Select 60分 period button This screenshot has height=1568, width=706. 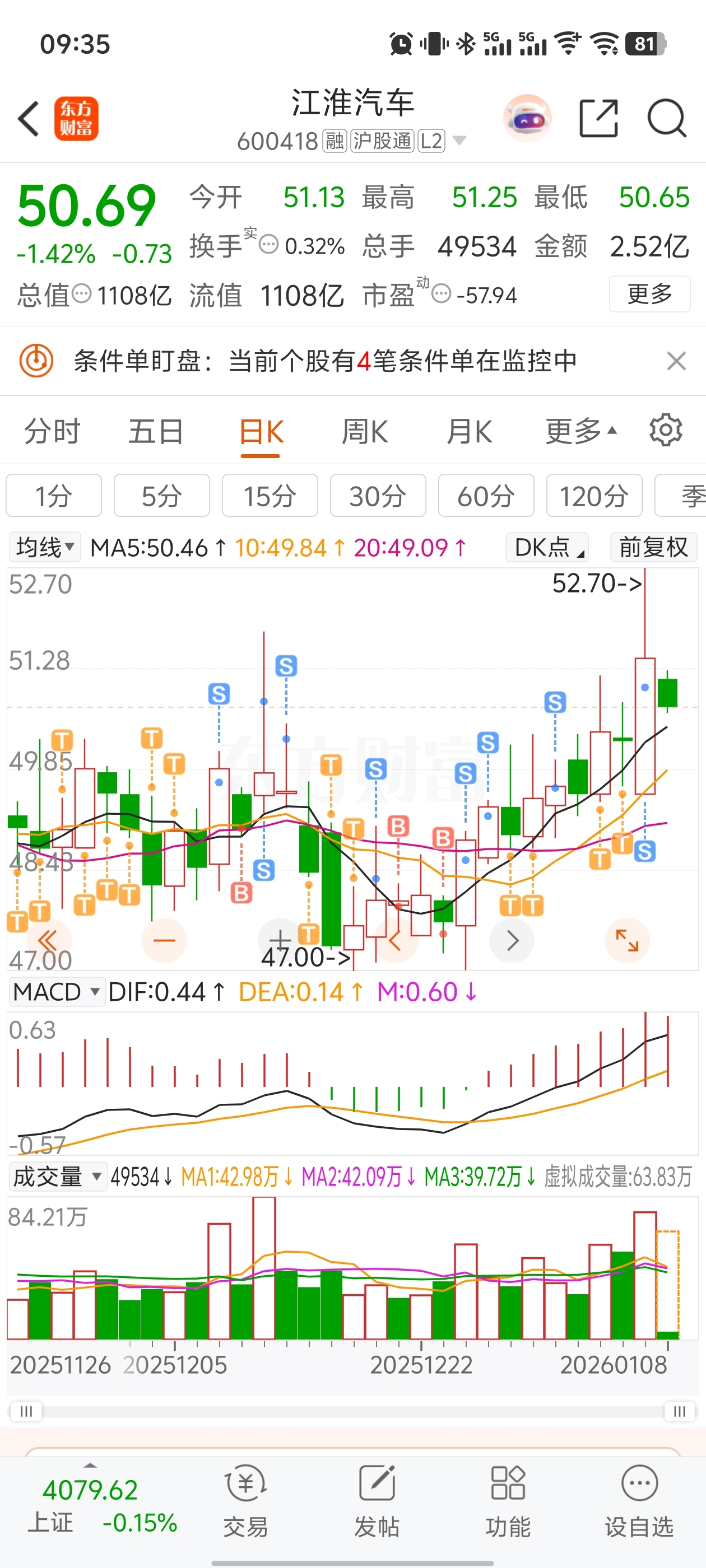coord(486,496)
